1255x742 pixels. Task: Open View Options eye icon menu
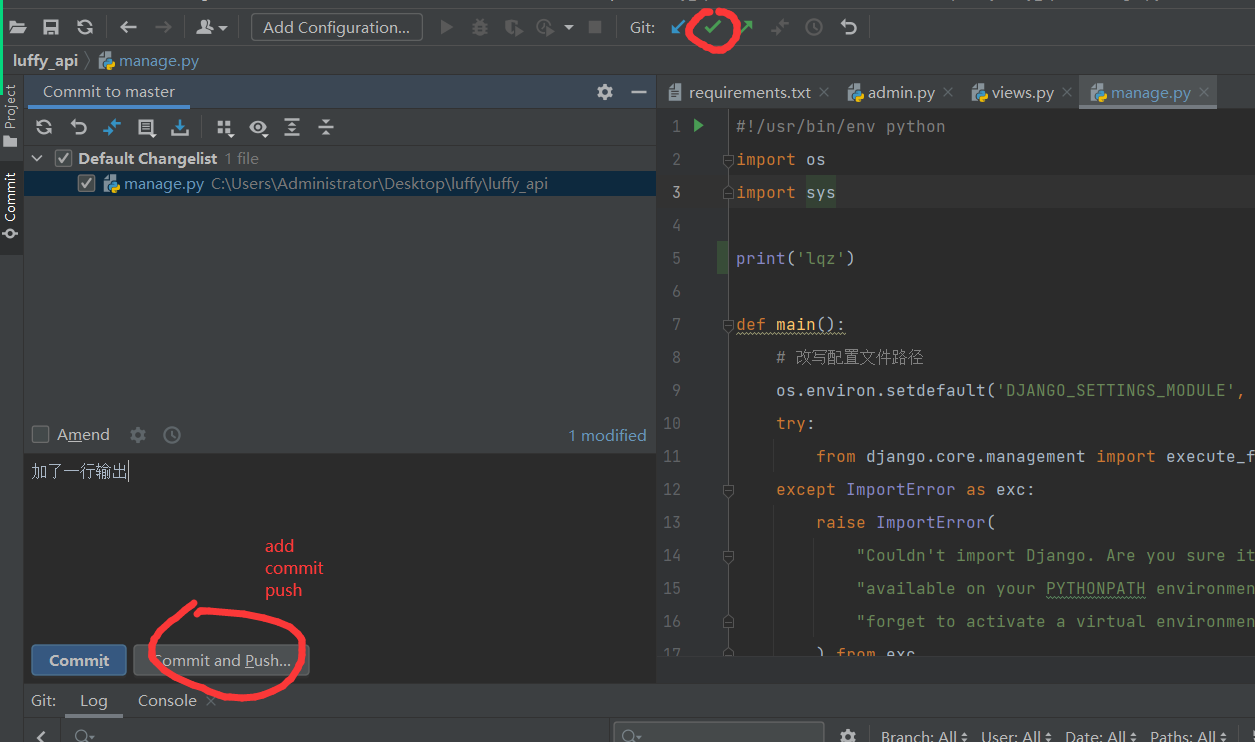click(x=258, y=127)
